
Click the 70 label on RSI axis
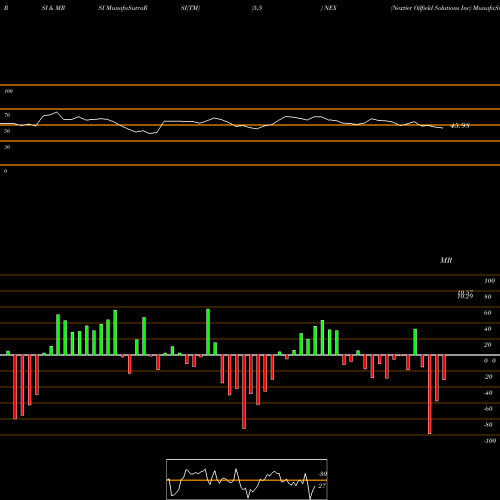coord(7,115)
